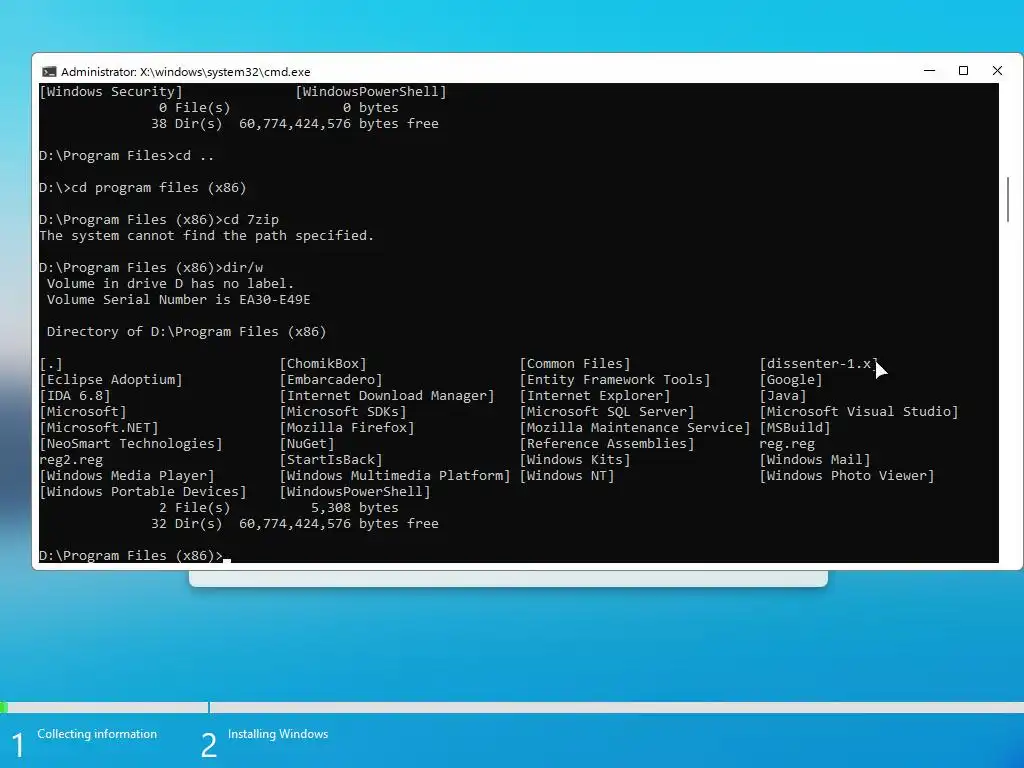
Task: Click the '[Embarcadero]' directory entry
Action: coord(330,379)
